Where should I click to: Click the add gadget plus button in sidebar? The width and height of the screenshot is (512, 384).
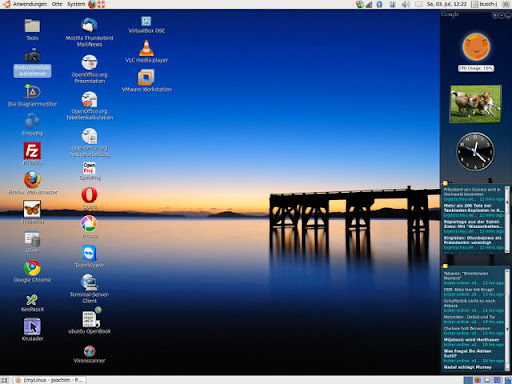tap(495, 15)
